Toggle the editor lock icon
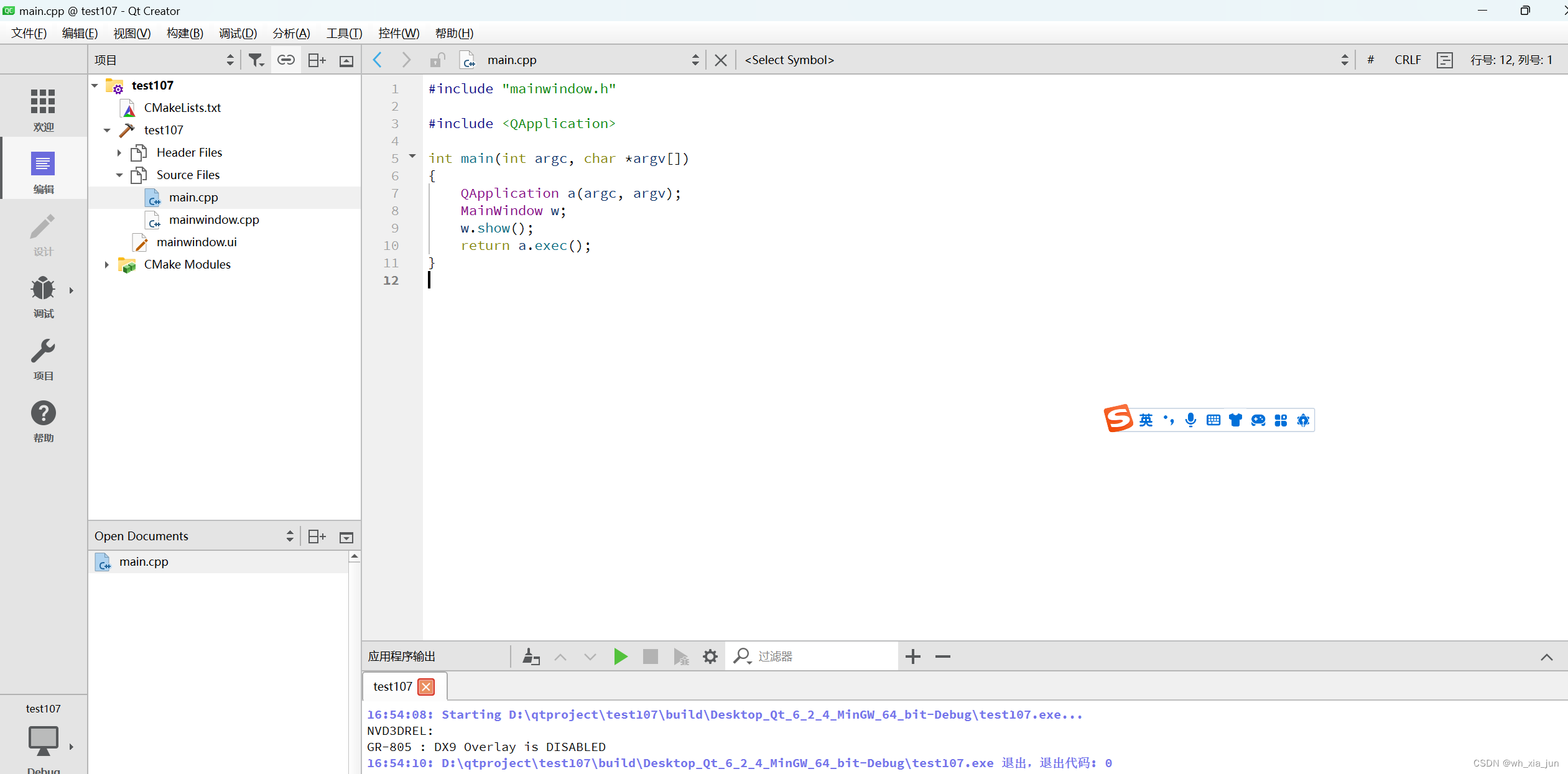The height and width of the screenshot is (774, 1568). coord(438,59)
